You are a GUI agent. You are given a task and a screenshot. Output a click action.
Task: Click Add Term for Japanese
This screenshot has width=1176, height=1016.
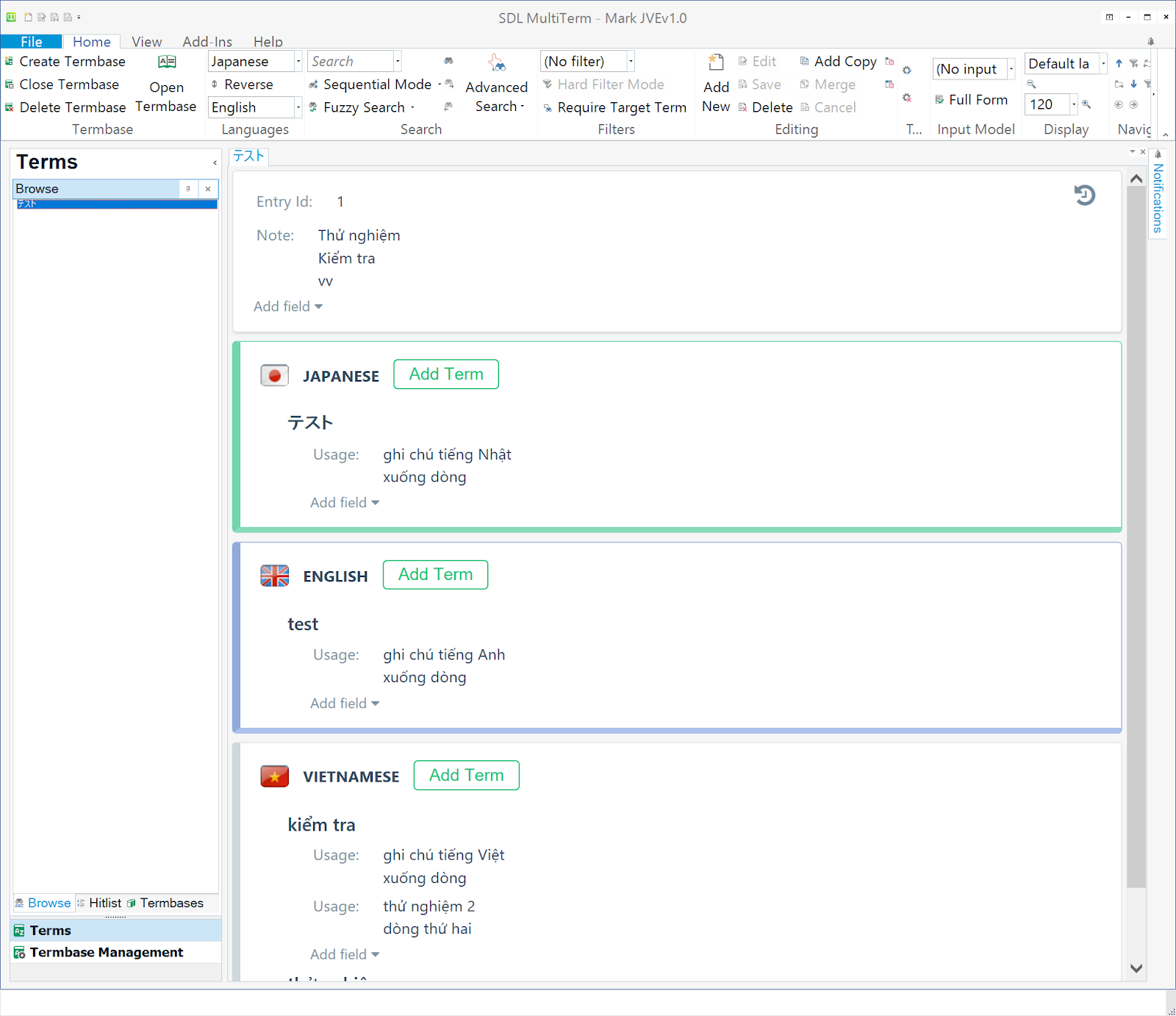pyautogui.click(x=446, y=374)
